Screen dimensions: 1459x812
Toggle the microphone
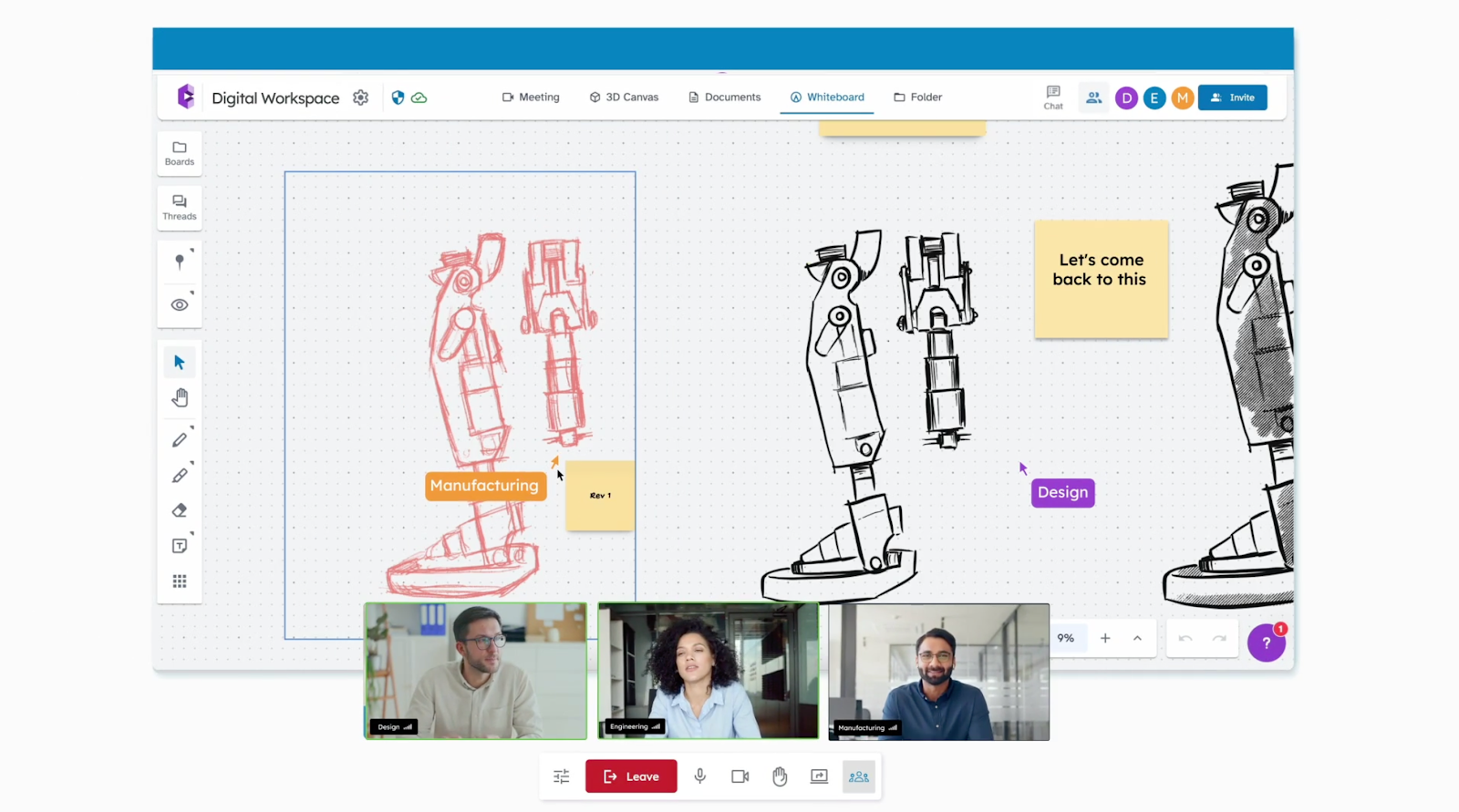pyautogui.click(x=700, y=776)
